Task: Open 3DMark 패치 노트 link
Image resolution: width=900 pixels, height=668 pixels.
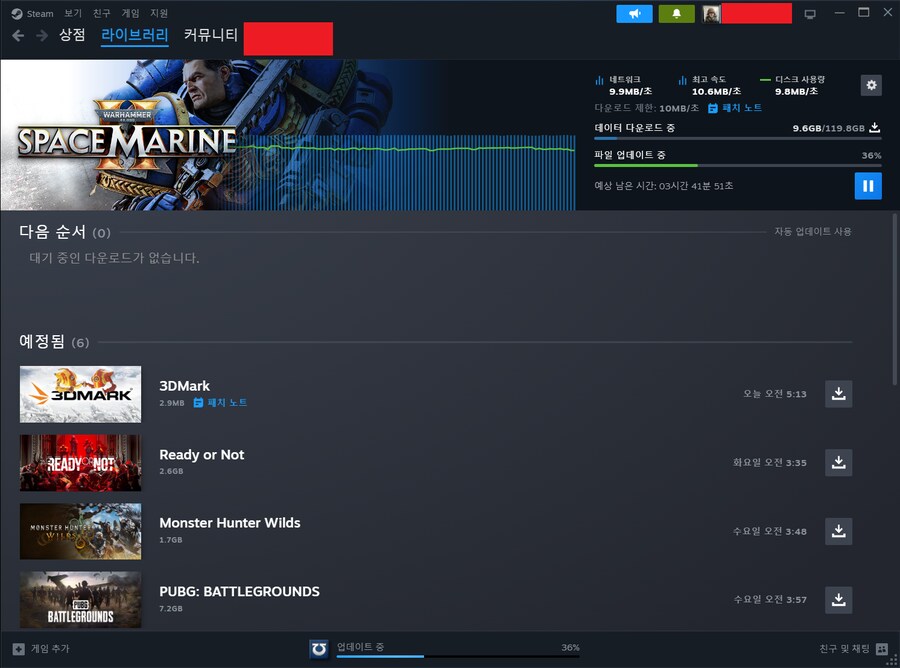Action: (220, 403)
